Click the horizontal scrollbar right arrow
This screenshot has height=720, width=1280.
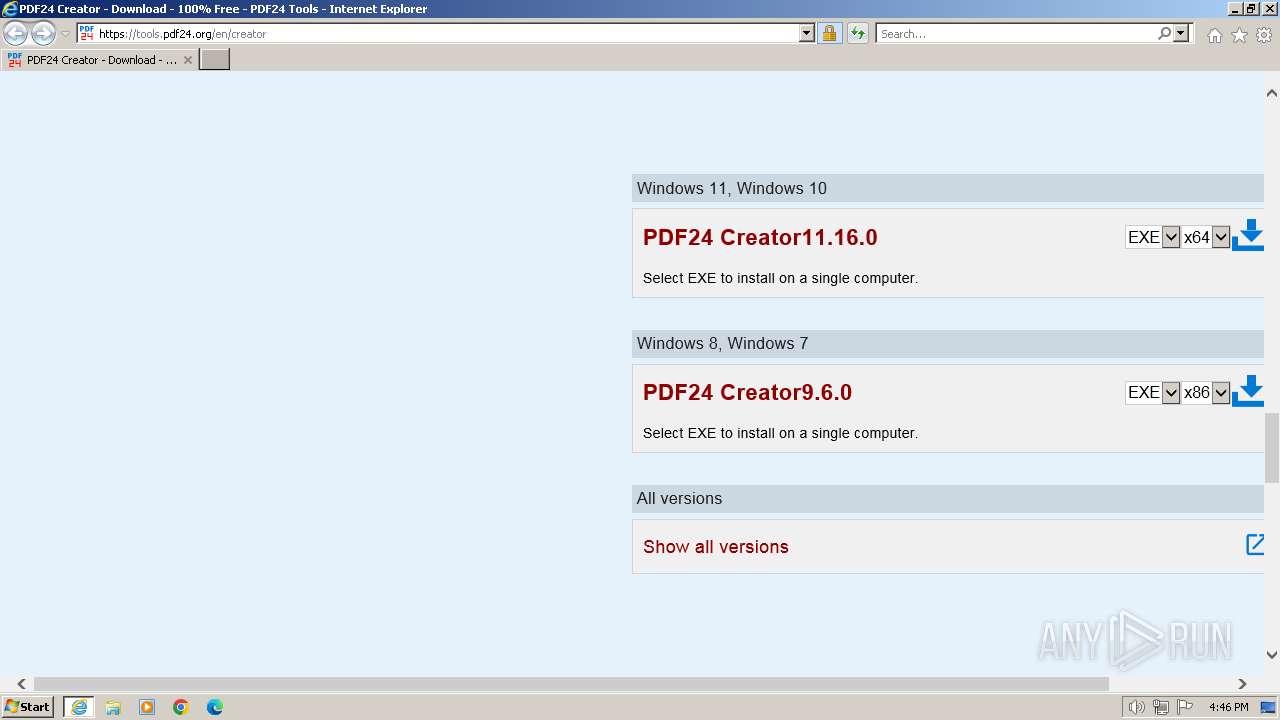[1242, 684]
